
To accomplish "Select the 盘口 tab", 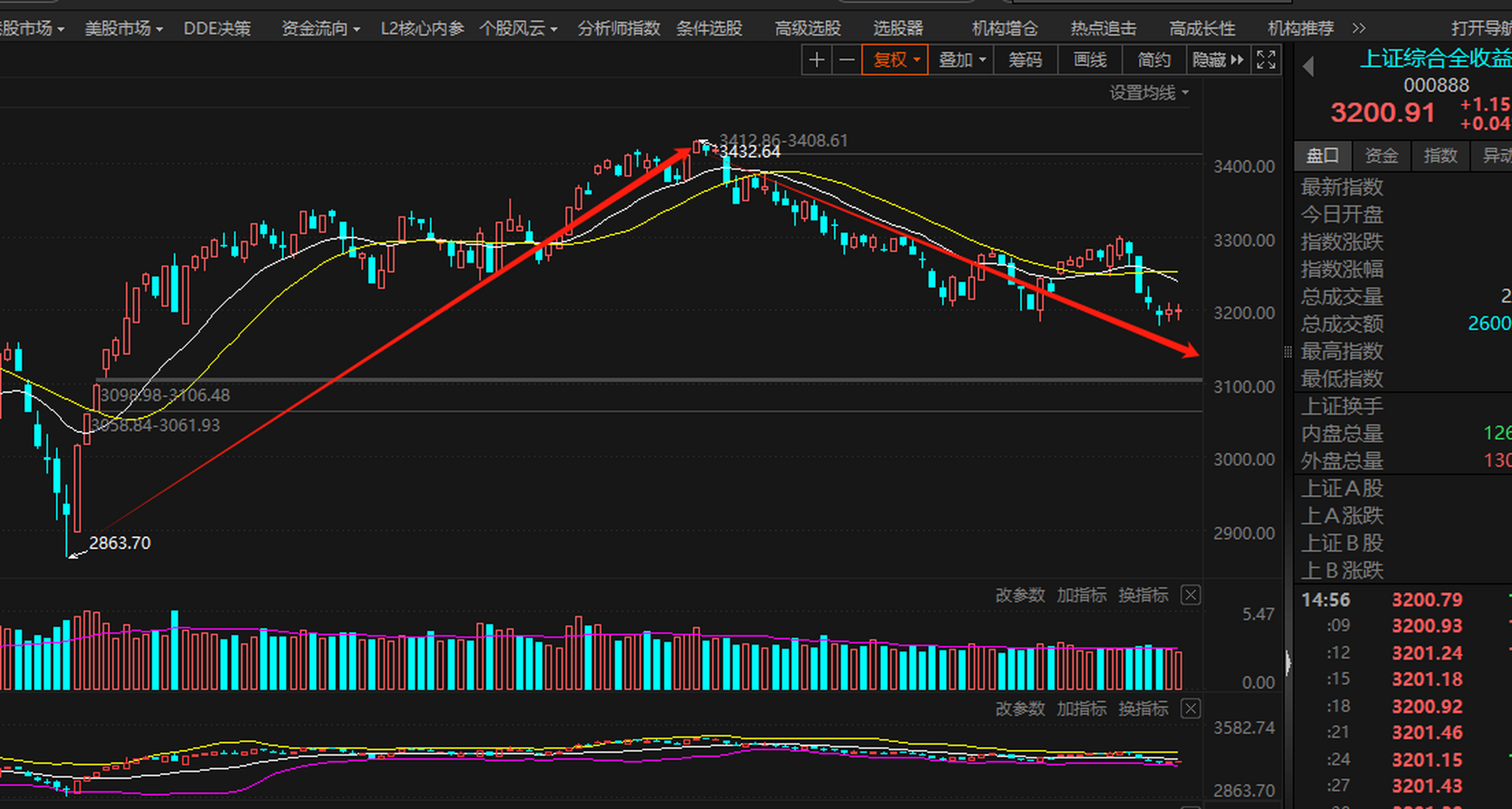I will (1323, 155).
